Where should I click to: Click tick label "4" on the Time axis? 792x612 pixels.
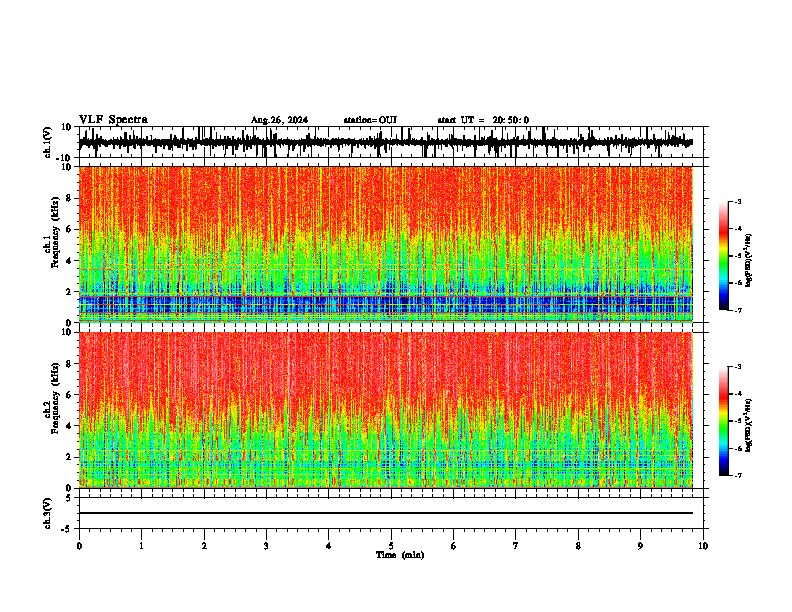(x=329, y=546)
